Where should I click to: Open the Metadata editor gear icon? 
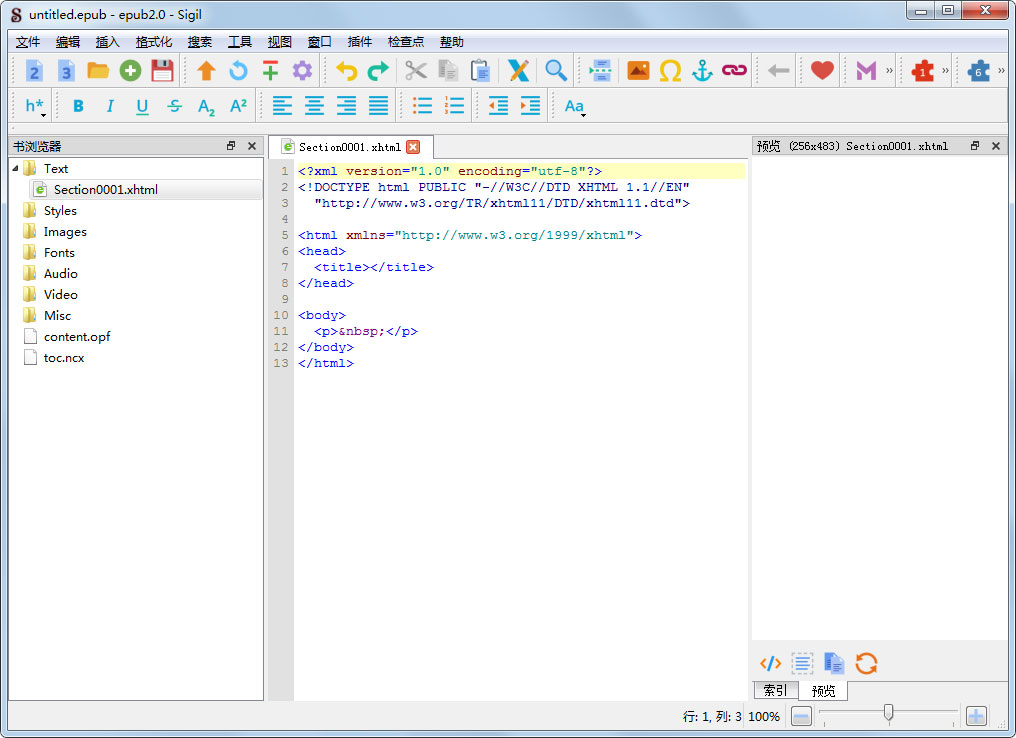(302, 71)
